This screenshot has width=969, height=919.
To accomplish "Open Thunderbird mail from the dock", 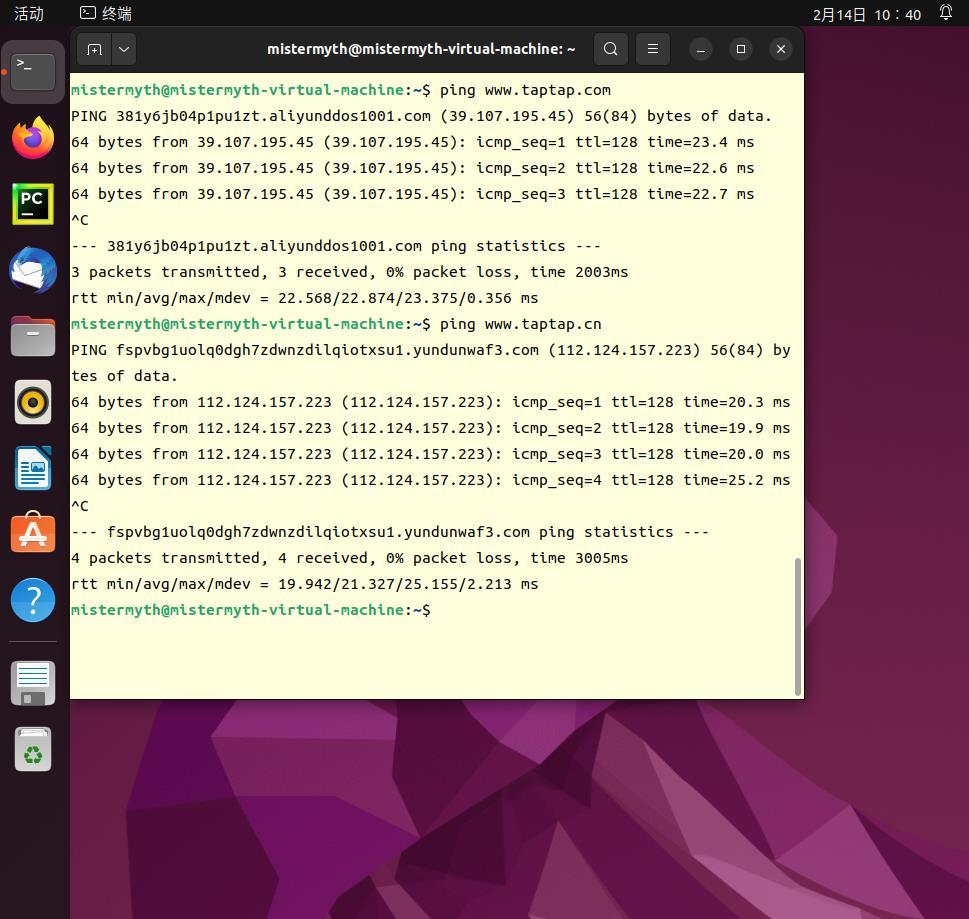I will click(33, 270).
